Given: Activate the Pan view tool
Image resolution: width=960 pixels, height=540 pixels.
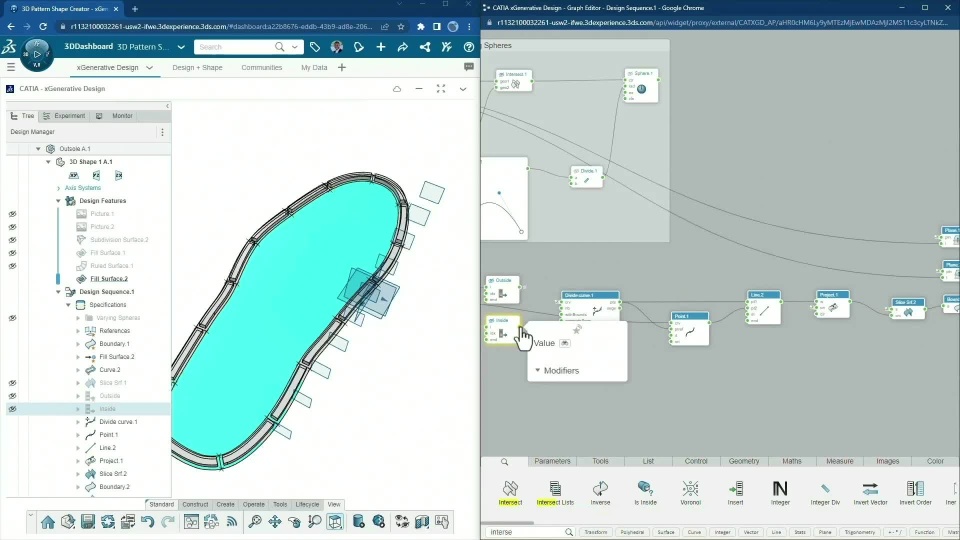Looking at the screenshot, I should pyautogui.click(x=275, y=522).
